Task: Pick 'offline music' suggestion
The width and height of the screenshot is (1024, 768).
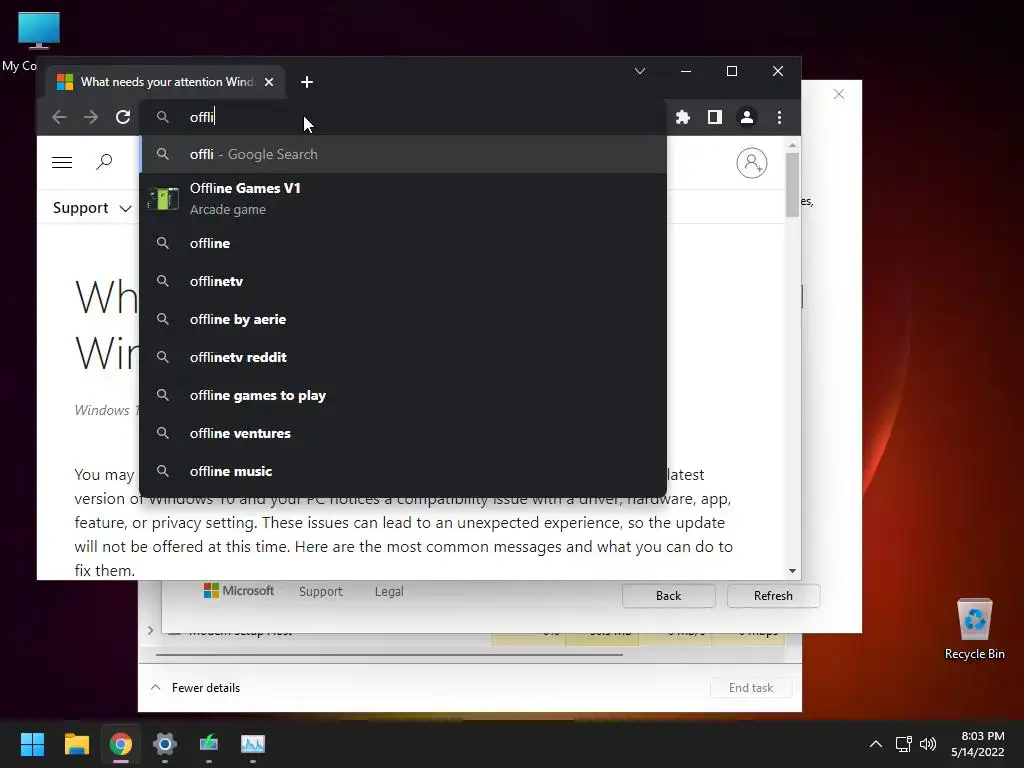Action: [x=403, y=471]
